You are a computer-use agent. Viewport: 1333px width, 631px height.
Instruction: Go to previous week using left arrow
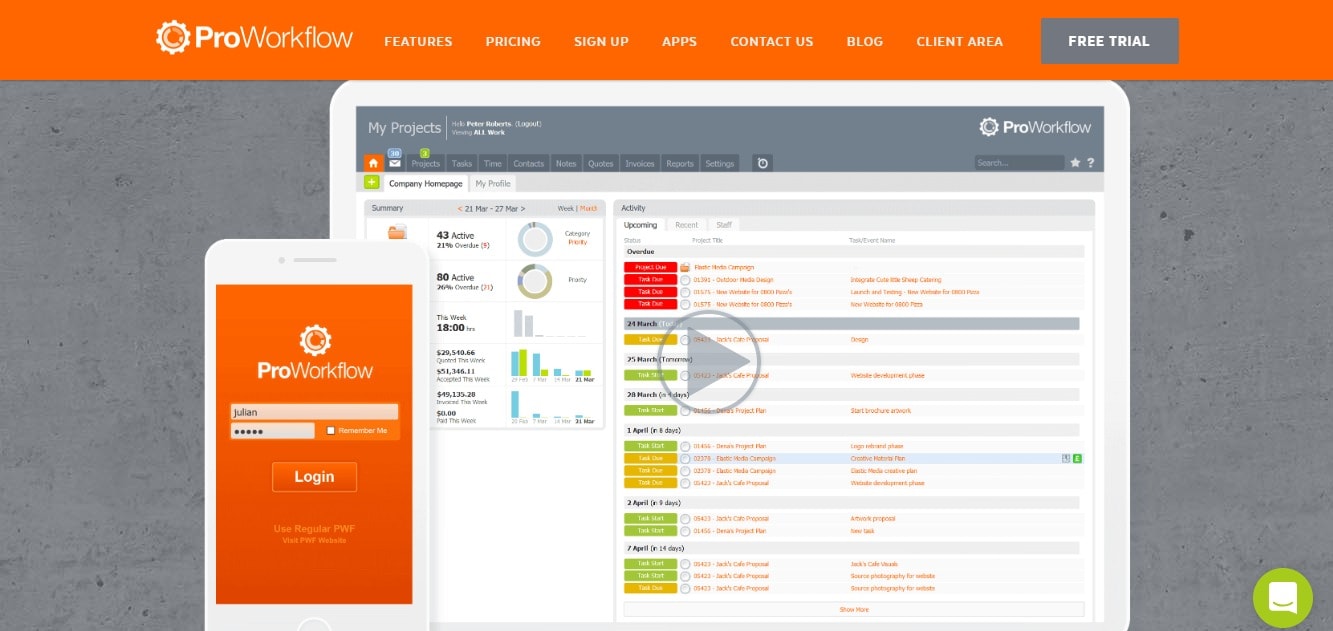pos(460,208)
